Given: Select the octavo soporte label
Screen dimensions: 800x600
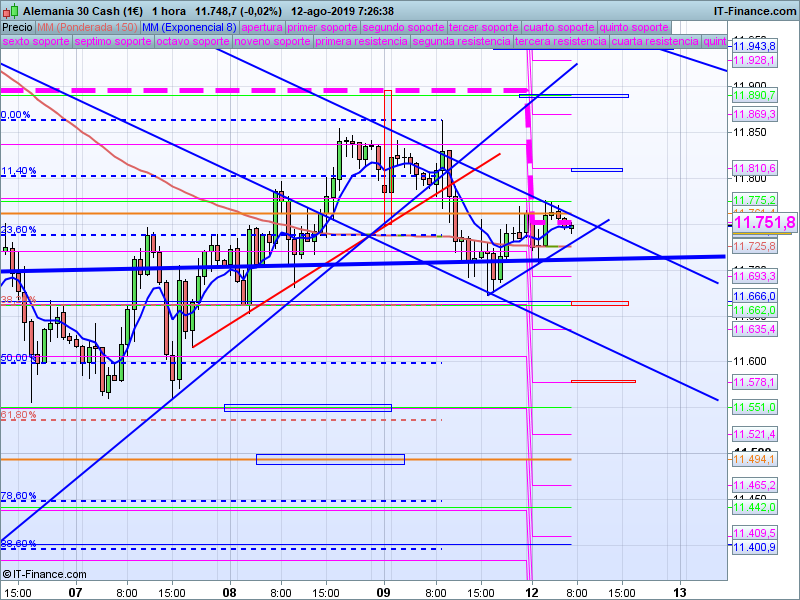Looking at the screenshot, I should pos(193,41).
